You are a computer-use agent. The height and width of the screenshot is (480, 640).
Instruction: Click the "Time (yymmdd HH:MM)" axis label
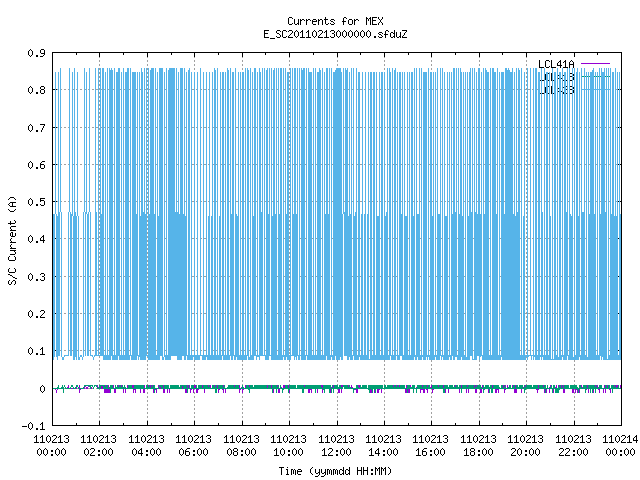click(335, 471)
